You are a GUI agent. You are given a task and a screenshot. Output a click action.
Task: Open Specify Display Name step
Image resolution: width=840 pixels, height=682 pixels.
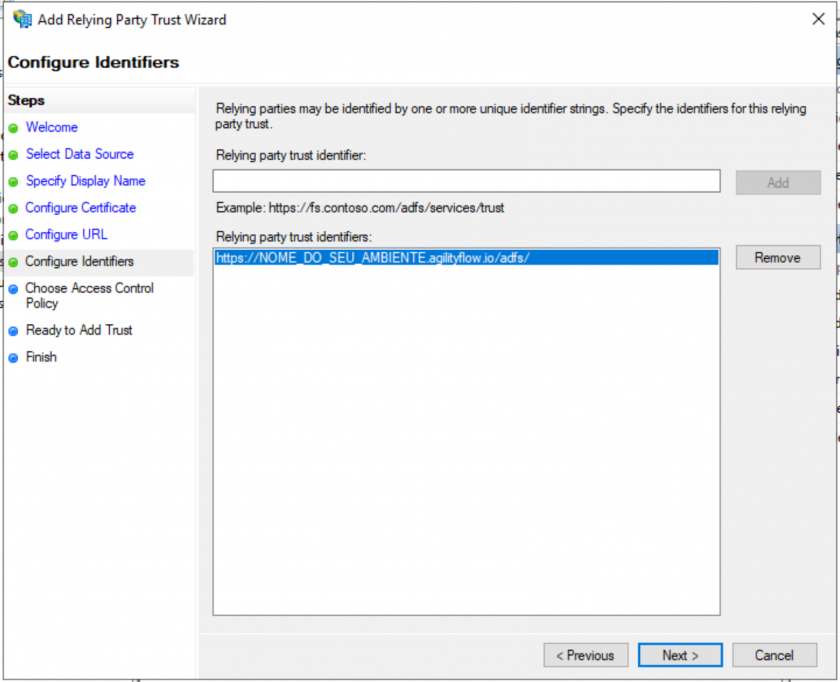tap(86, 181)
